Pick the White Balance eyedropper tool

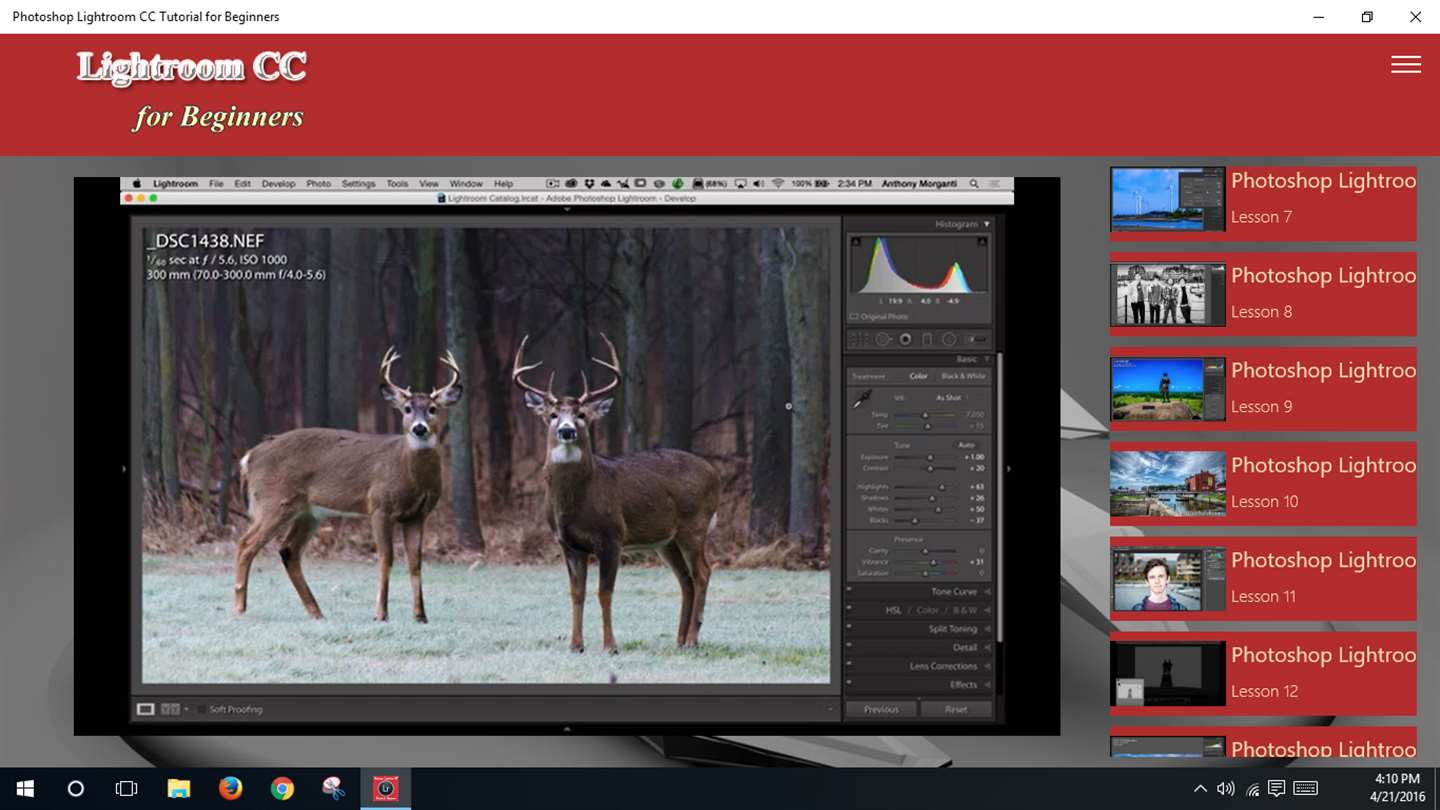[x=862, y=398]
